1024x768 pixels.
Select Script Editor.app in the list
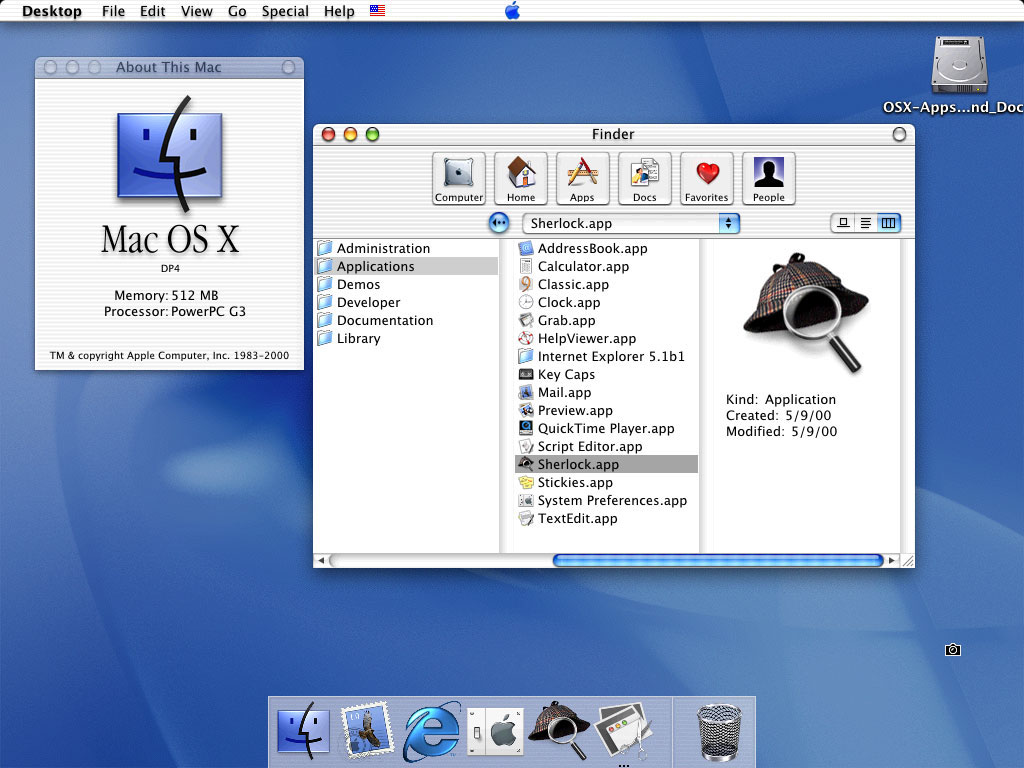click(607, 447)
